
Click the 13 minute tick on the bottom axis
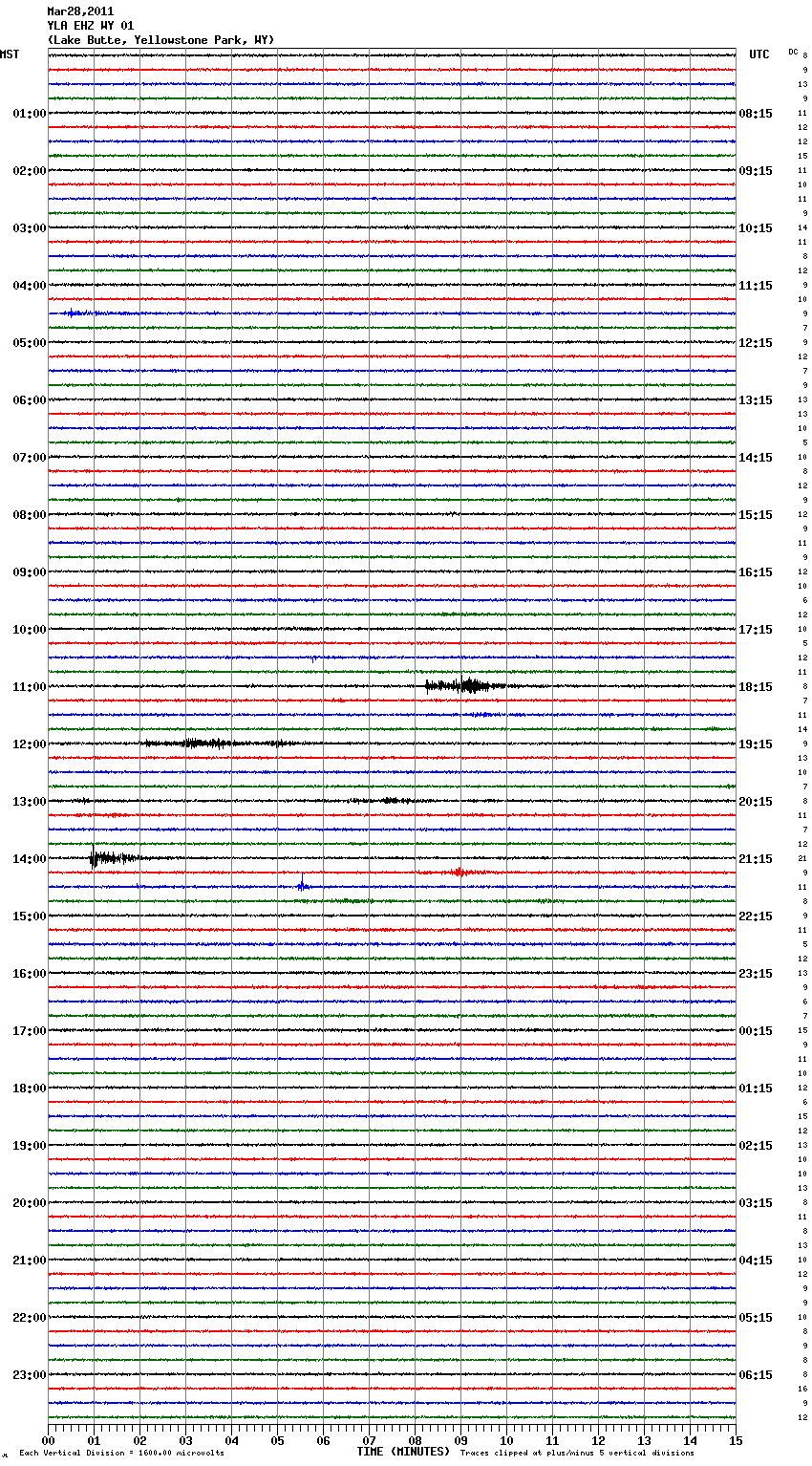point(645,1440)
